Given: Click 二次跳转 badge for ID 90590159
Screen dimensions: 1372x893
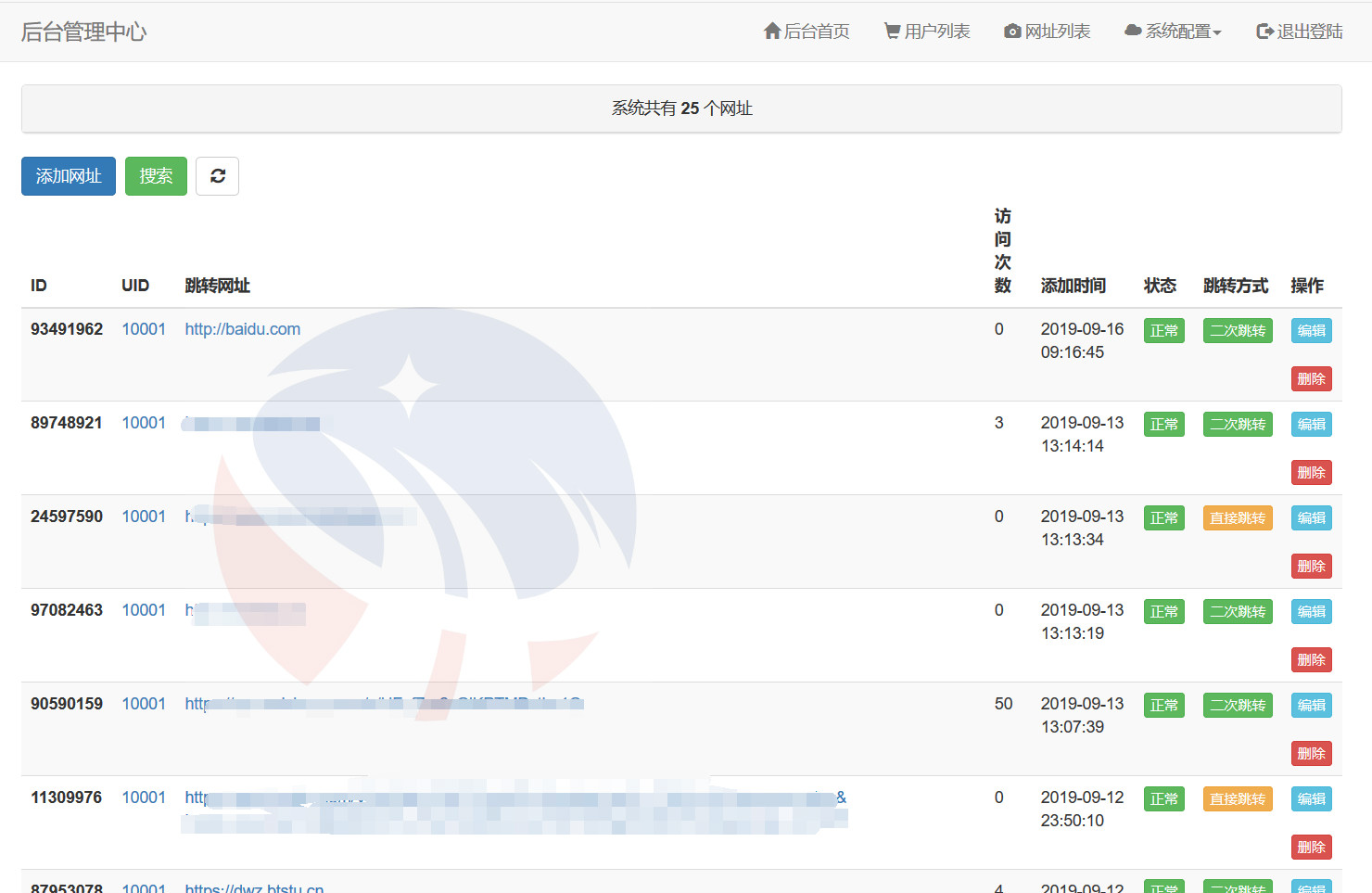Looking at the screenshot, I should (x=1237, y=706).
